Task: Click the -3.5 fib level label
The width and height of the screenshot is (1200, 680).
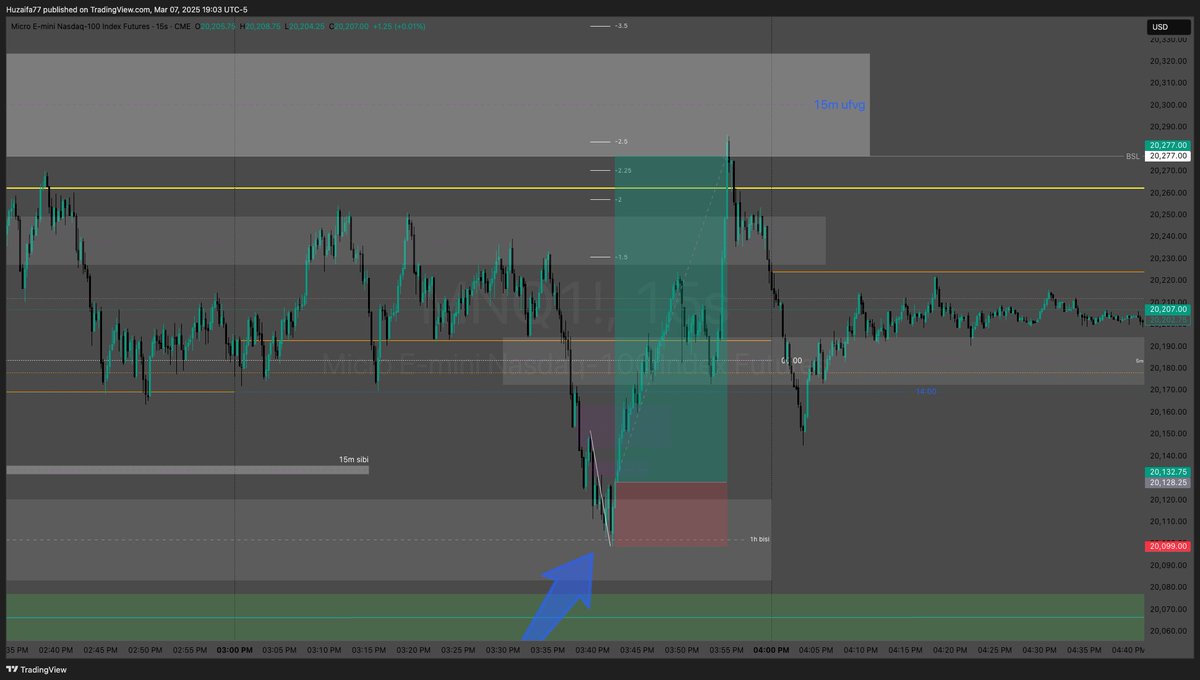Action: pyautogui.click(x=621, y=26)
